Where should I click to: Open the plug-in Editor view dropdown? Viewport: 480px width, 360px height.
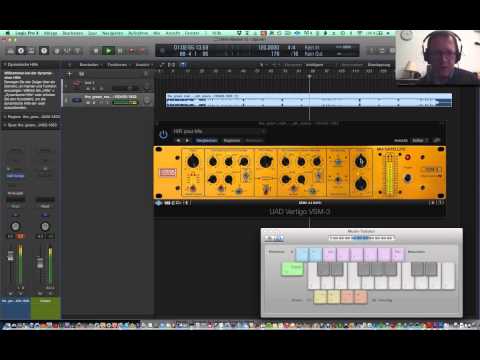tap(420, 140)
